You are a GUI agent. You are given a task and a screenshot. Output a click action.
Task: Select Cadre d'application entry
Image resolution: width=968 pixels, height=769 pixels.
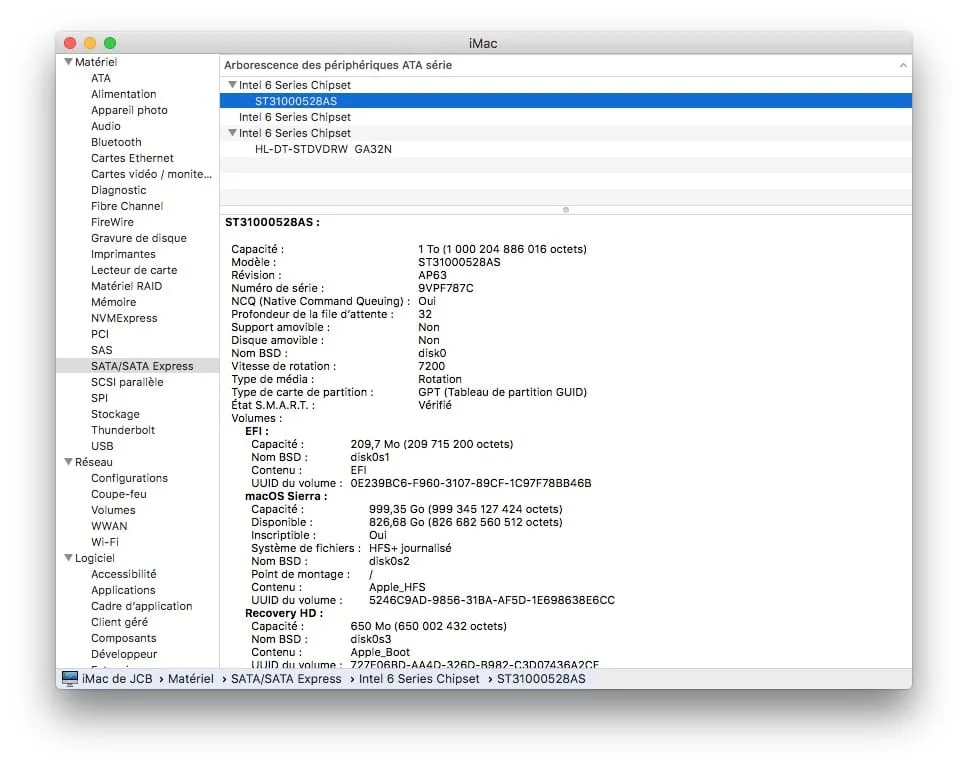click(x=141, y=606)
